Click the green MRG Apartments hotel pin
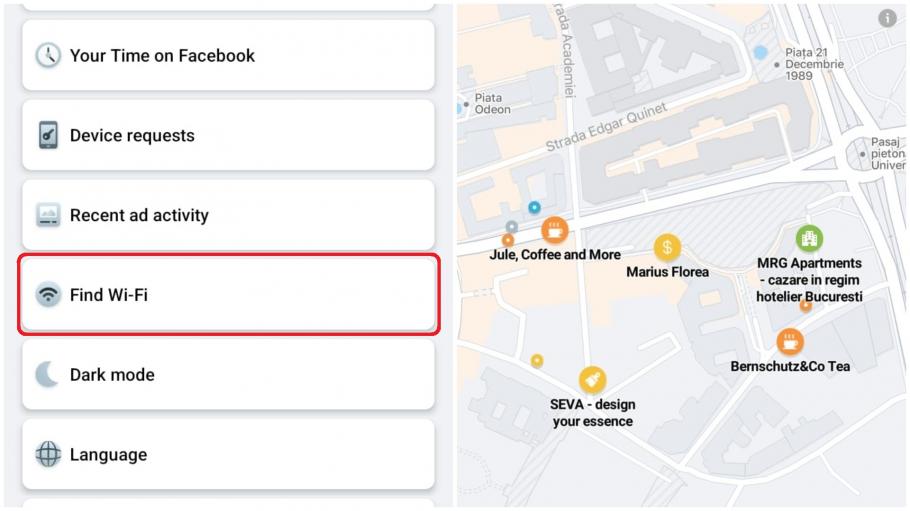Viewport: 910px width, 511px height. click(809, 238)
